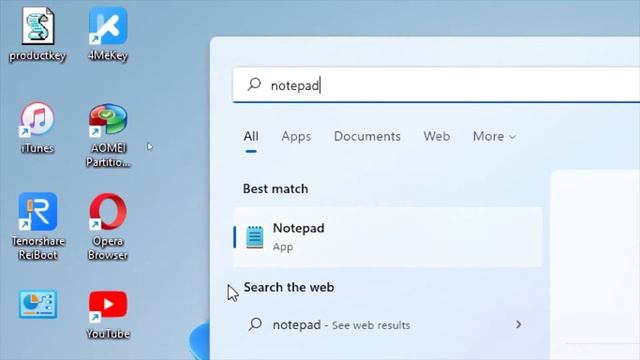Switch to the Documents filter tab
The image size is (640, 360).
(x=367, y=136)
